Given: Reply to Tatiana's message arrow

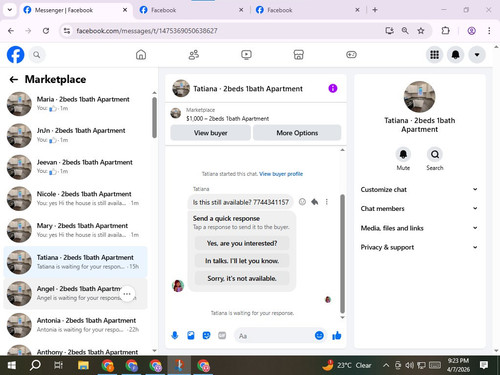Looking at the screenshot, I should click(x=314, y=202).
